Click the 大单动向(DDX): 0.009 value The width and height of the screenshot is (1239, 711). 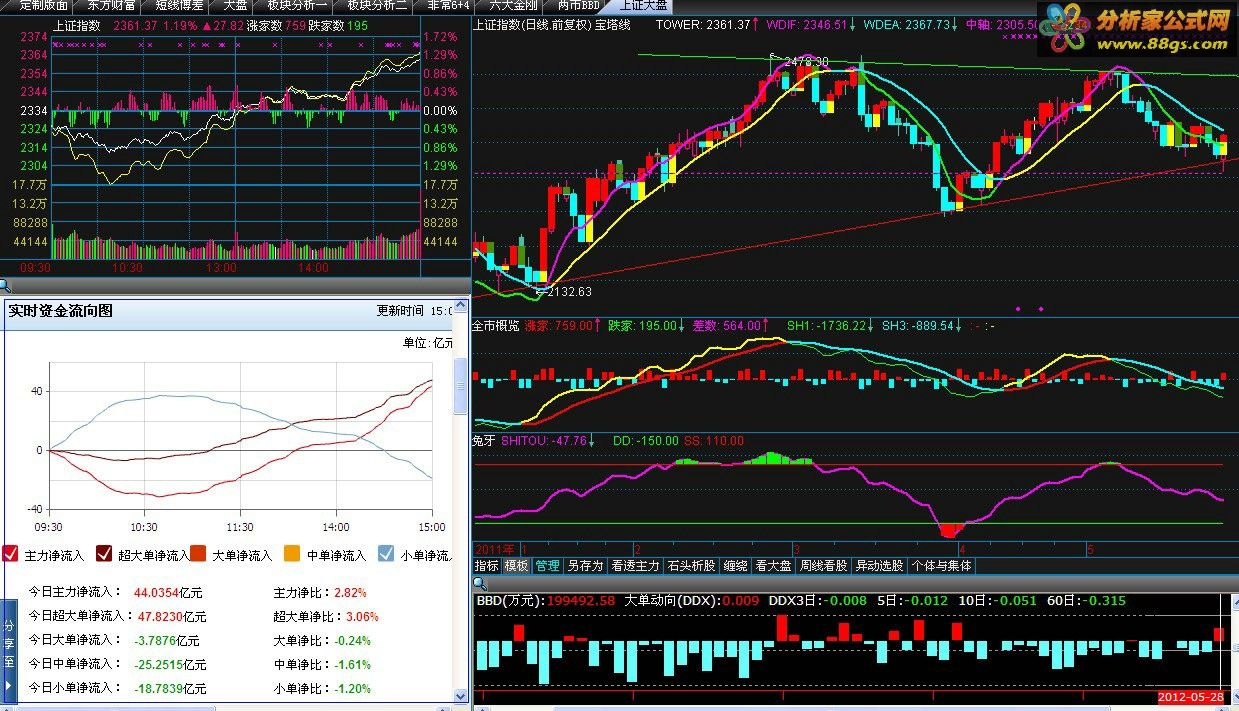pyautogui.click(x=692, y=601)
